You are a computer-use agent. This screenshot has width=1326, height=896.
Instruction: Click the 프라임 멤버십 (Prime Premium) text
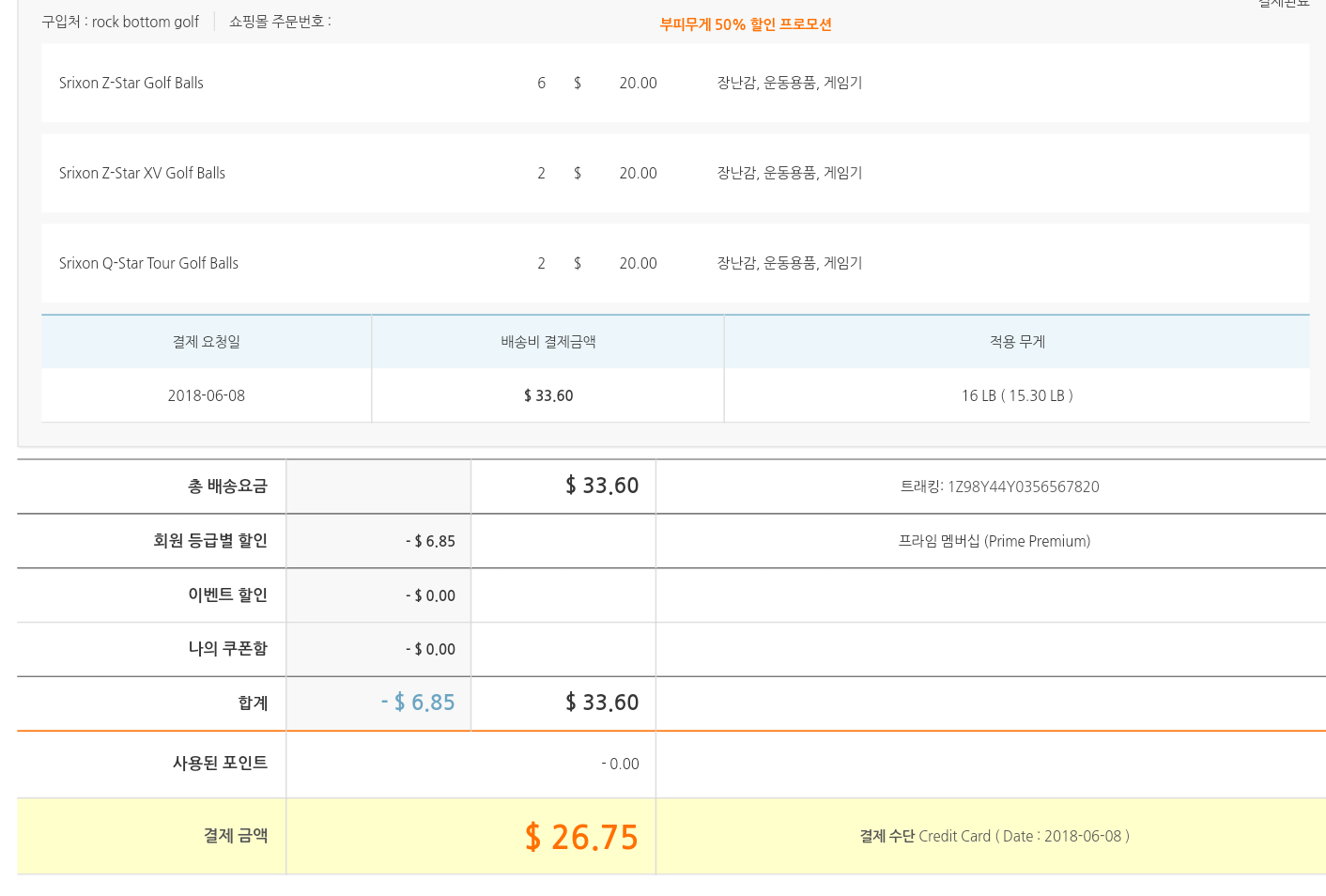[994, 541]
